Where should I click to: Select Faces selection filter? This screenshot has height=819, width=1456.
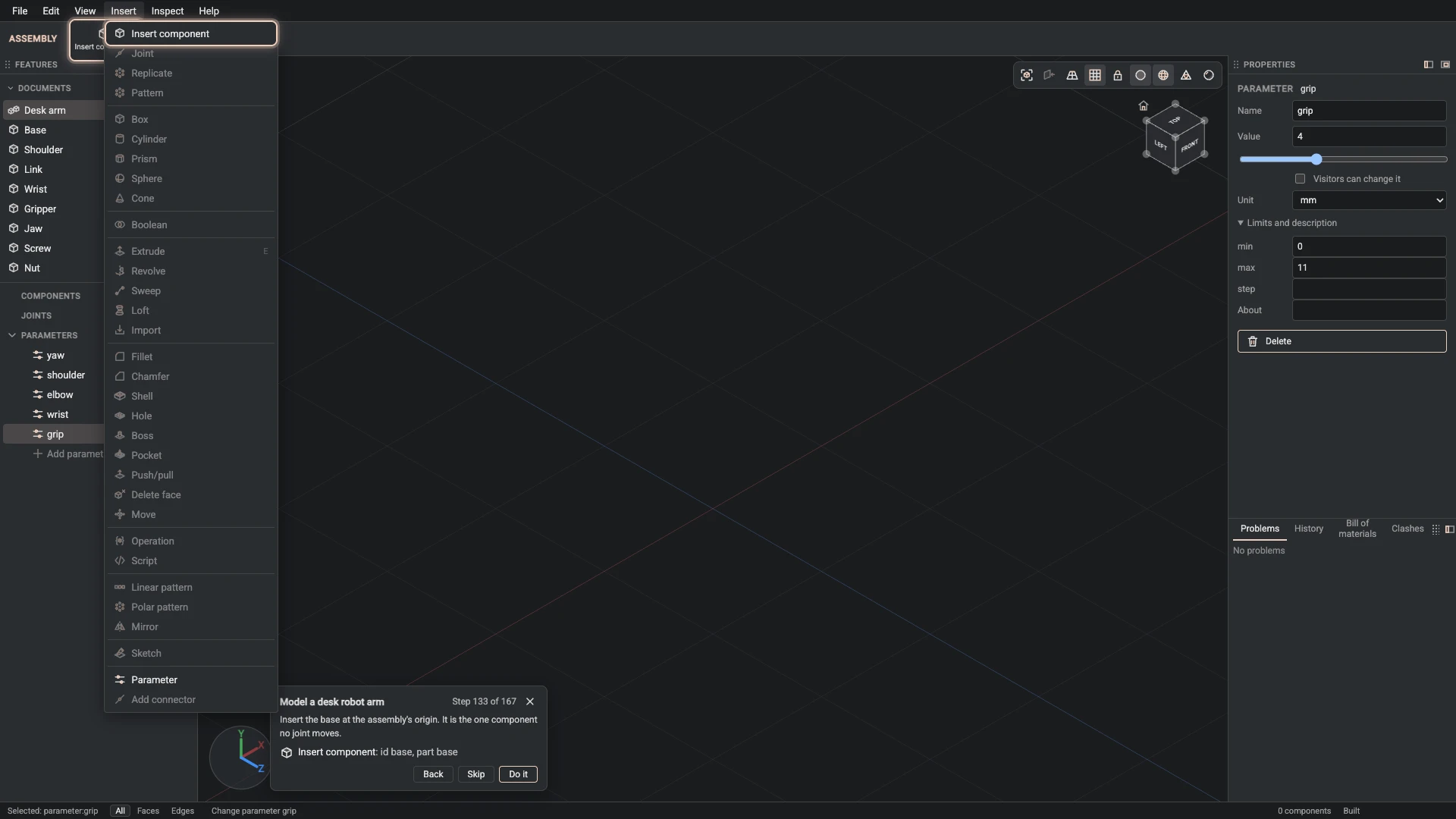[148, 811]
